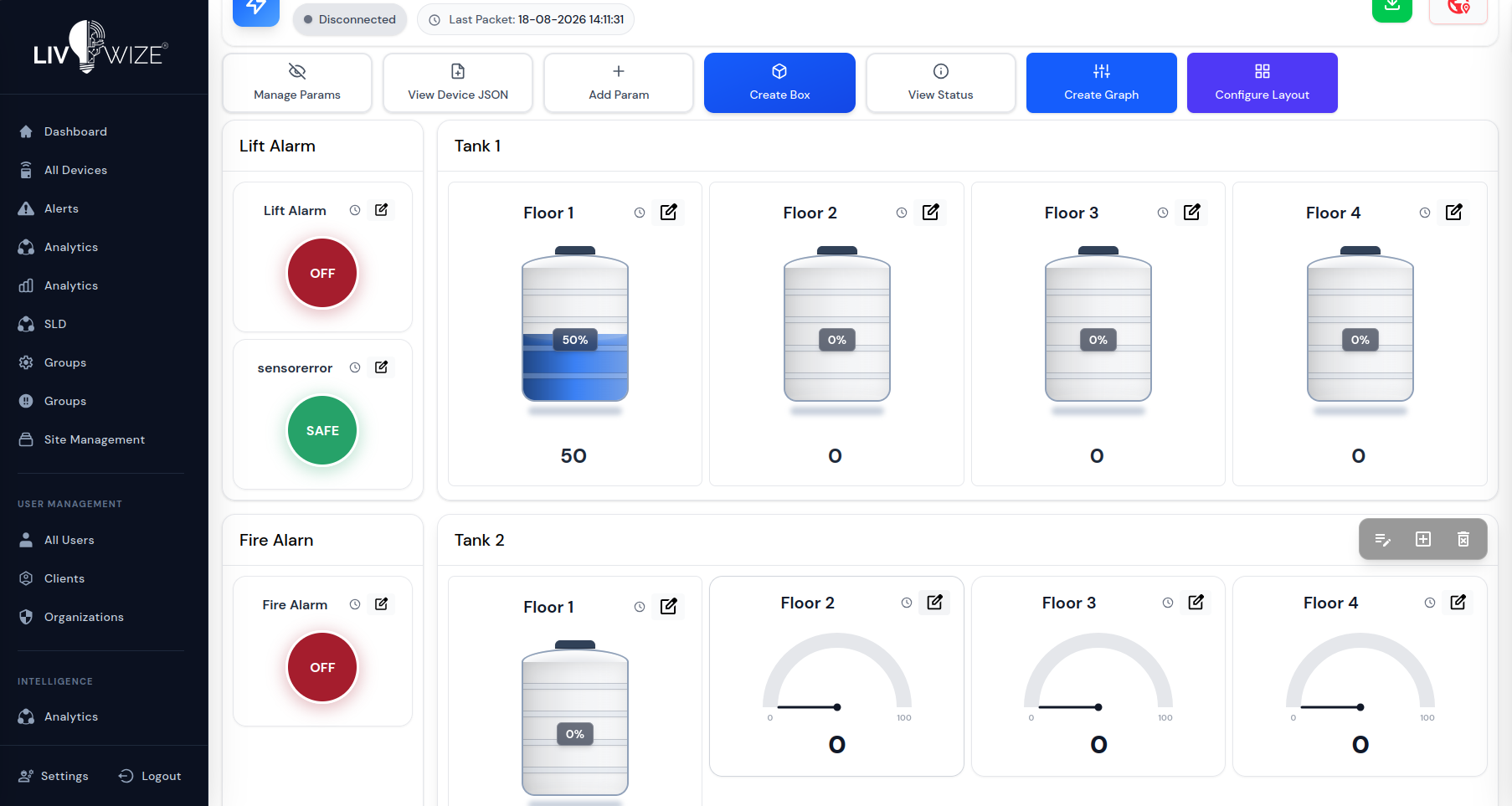
Task: Open Configure Layout
Action: coord(1263,83)
